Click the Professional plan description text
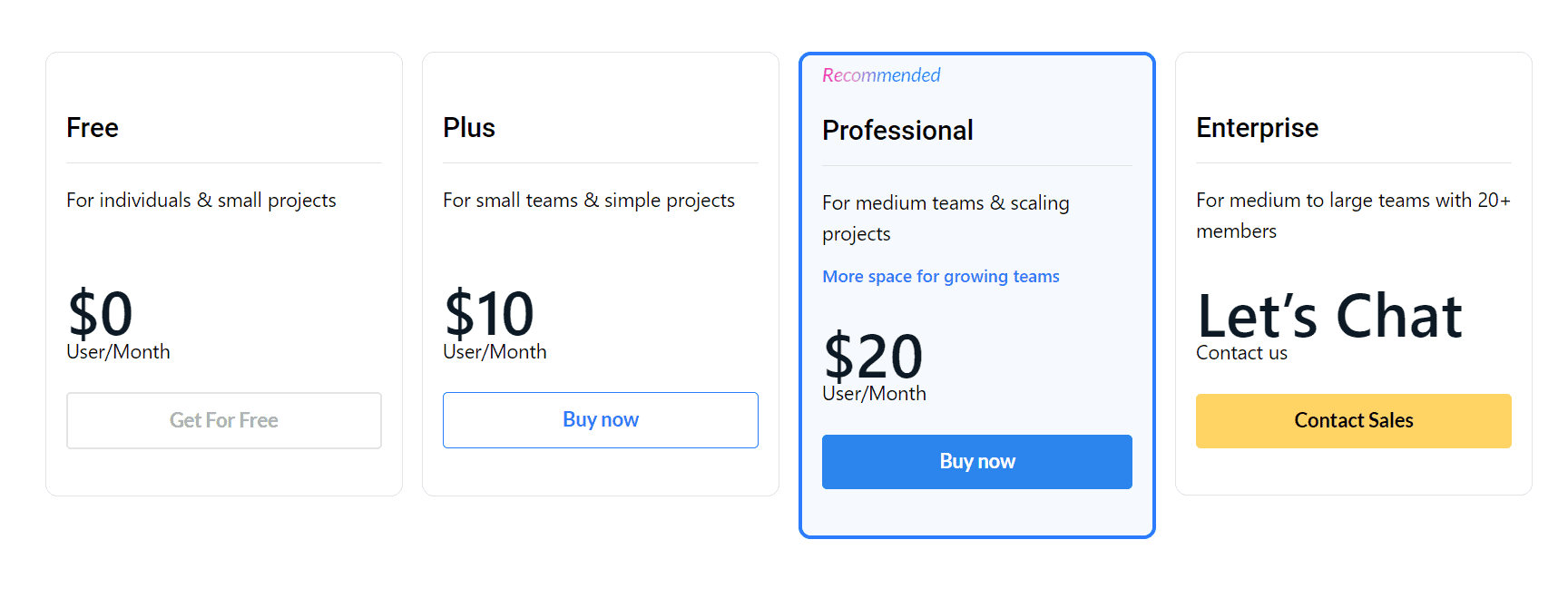The height and width of the screenshot is (589, 1568). click(946, 218)
